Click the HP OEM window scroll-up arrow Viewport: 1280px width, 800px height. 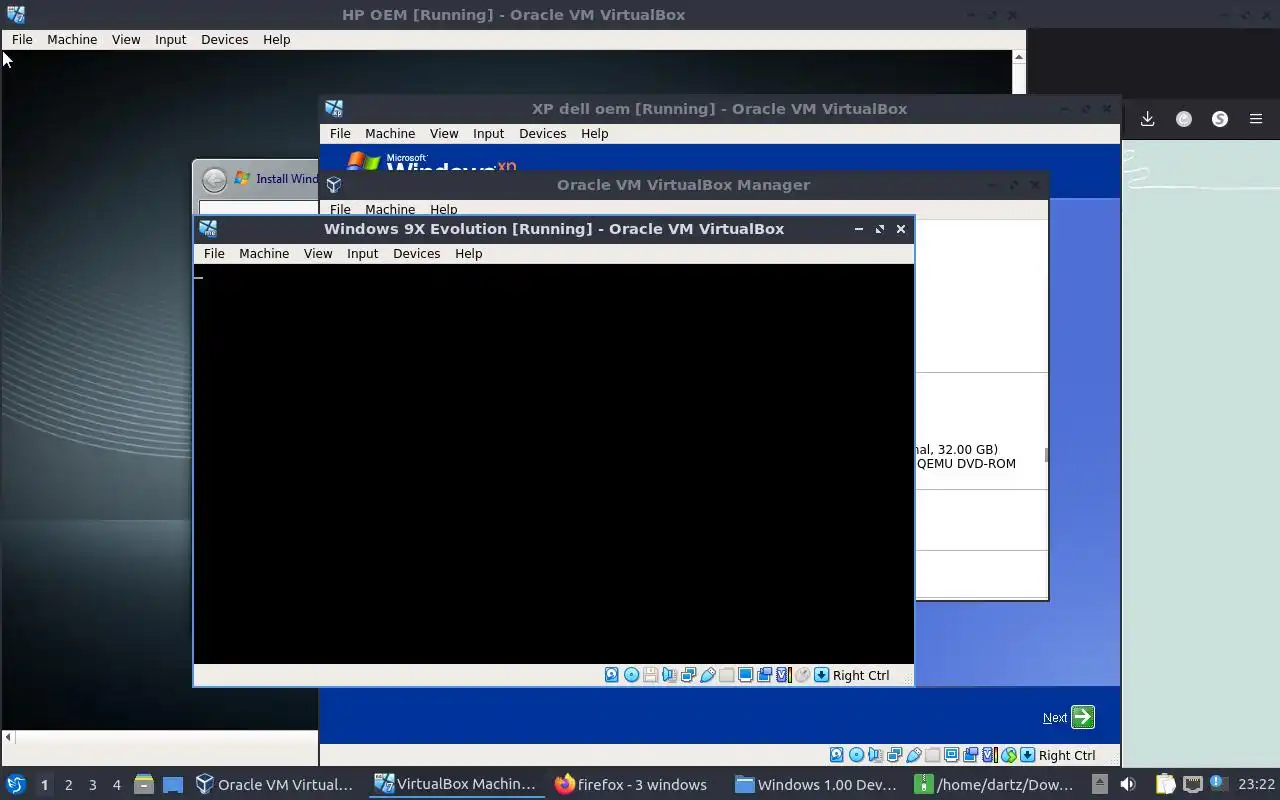[x=1019, y=57]
